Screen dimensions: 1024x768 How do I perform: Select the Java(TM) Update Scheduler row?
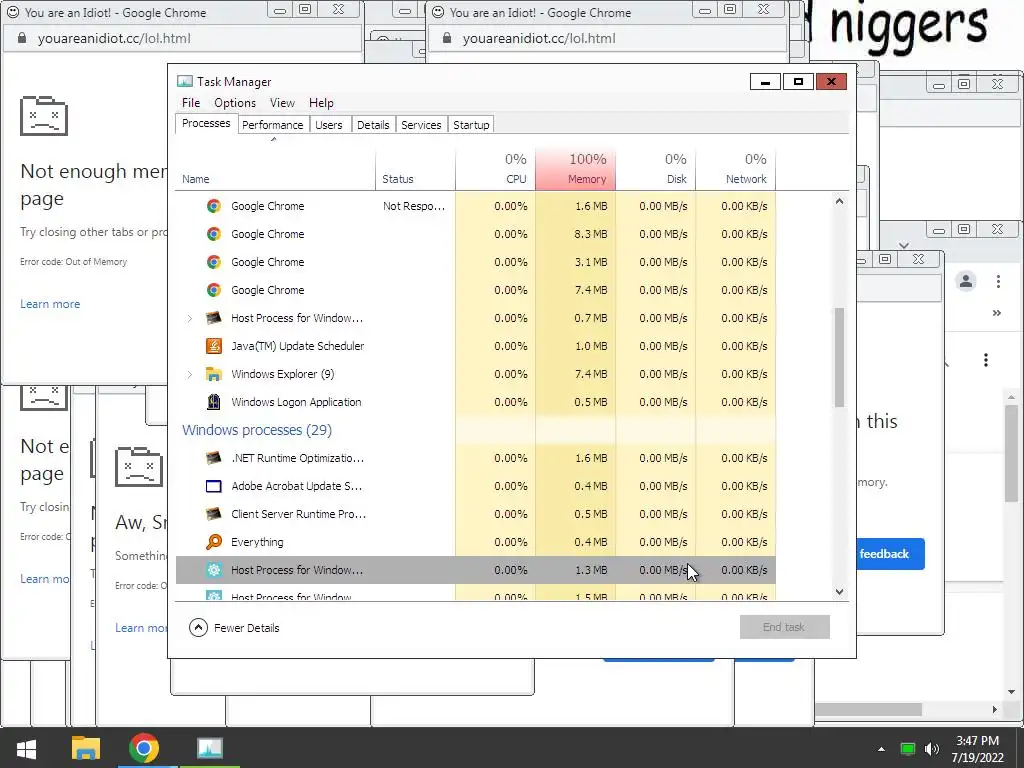point(475,346)
